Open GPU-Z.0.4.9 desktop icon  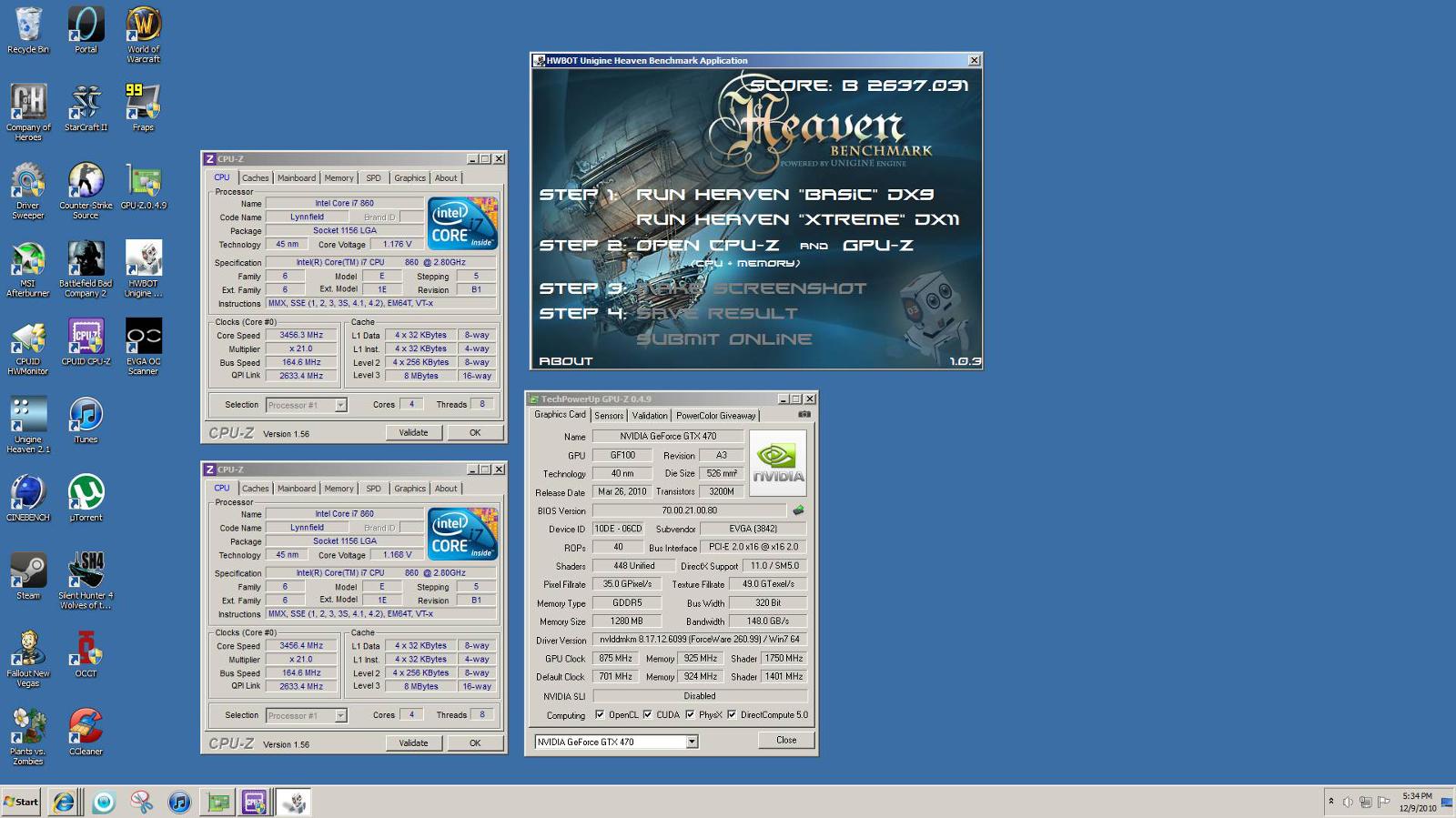(x=143, y=186)
